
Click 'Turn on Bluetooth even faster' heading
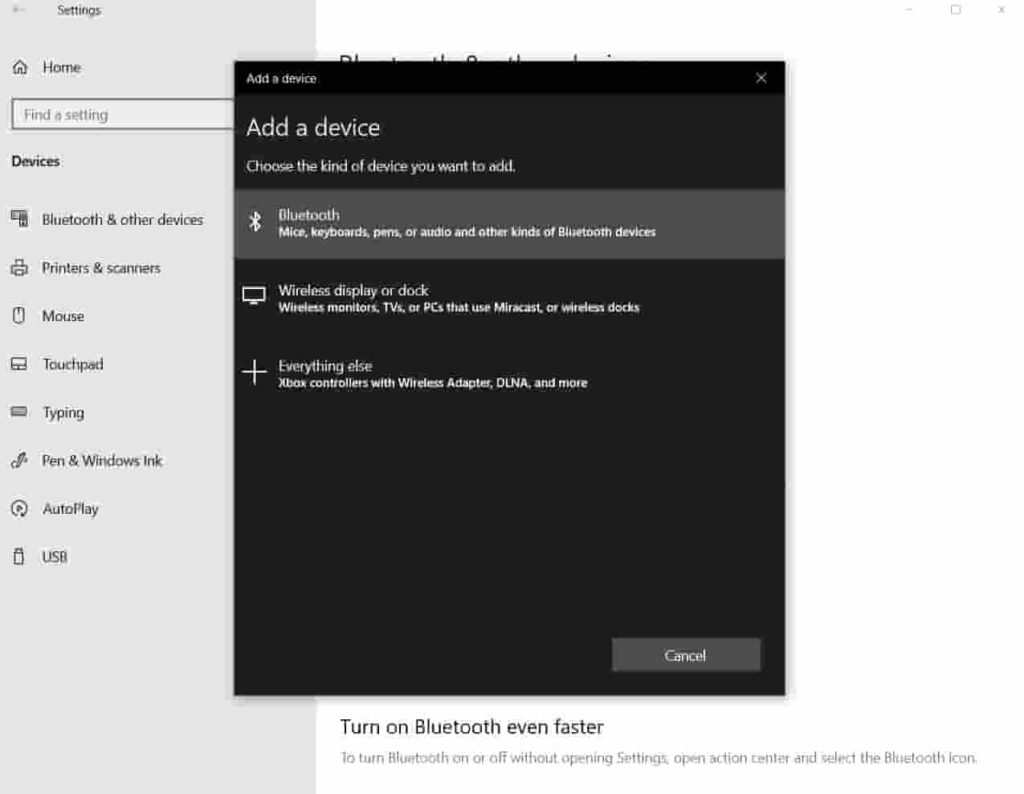click(x=472, y=727)
